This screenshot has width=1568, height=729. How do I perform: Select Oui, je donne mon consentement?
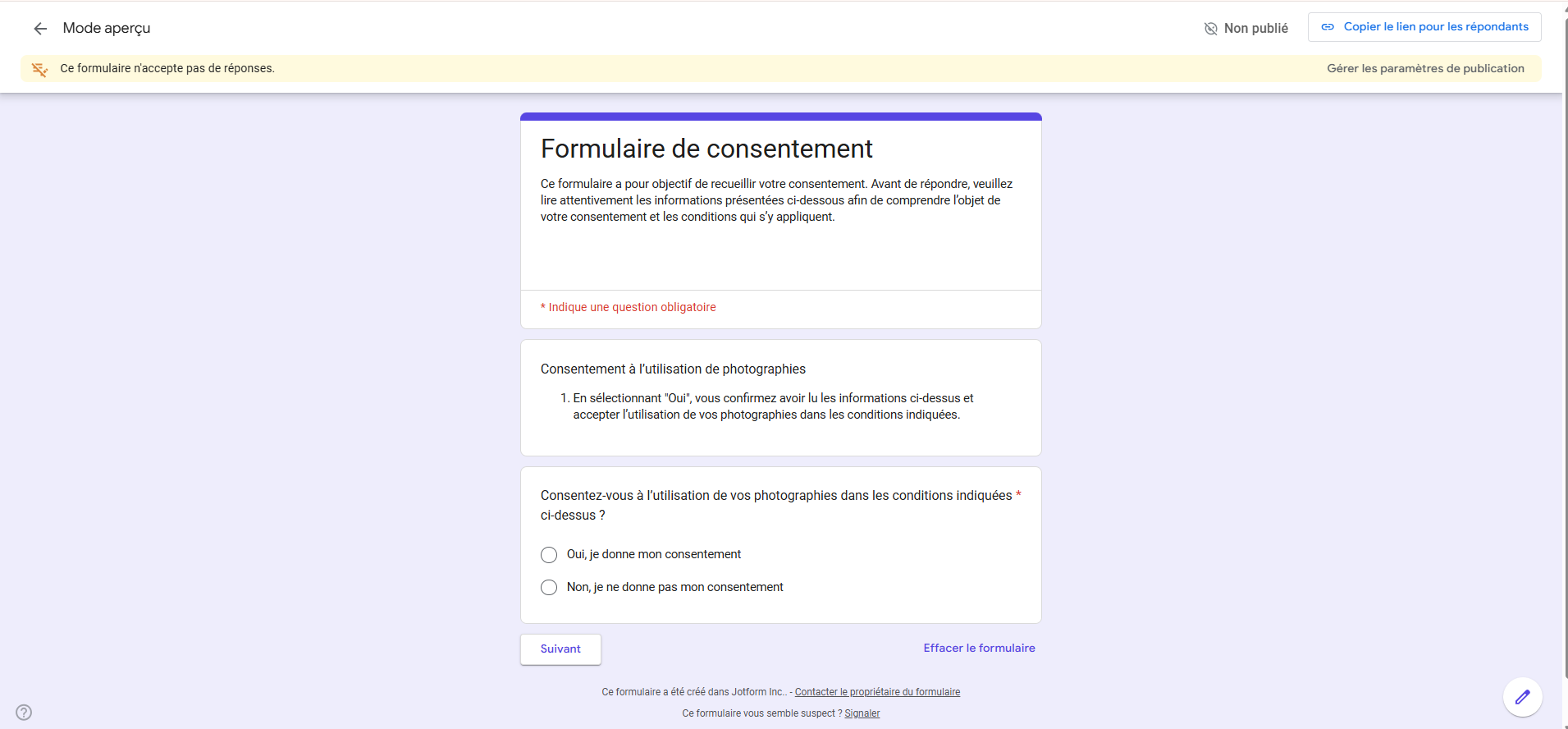(549, 555)
